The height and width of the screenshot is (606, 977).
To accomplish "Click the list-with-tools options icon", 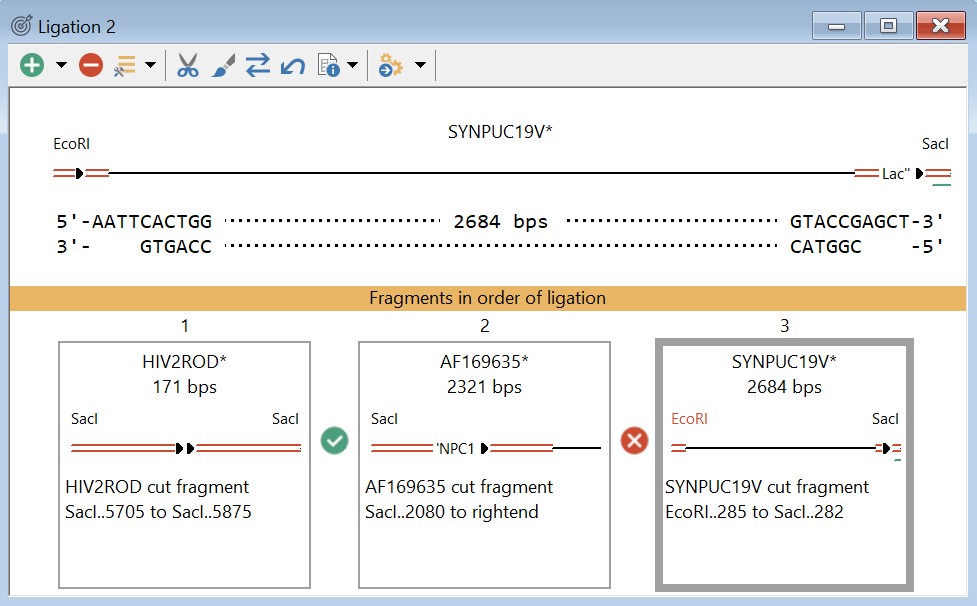I will [x=124, y=66].
